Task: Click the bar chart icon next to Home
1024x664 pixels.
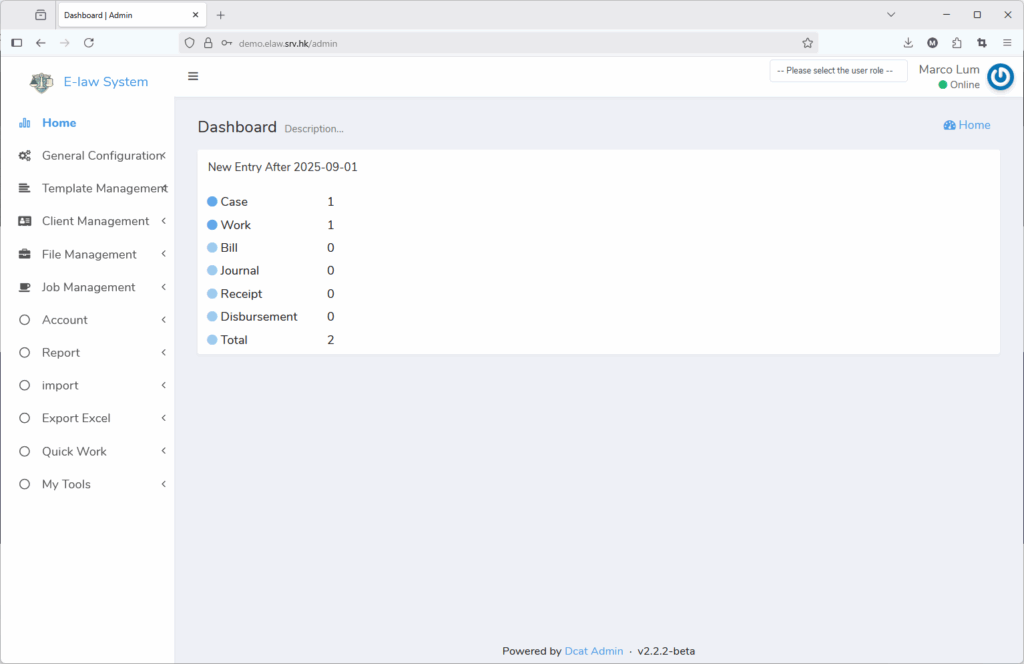Action: tap(25, 123)
